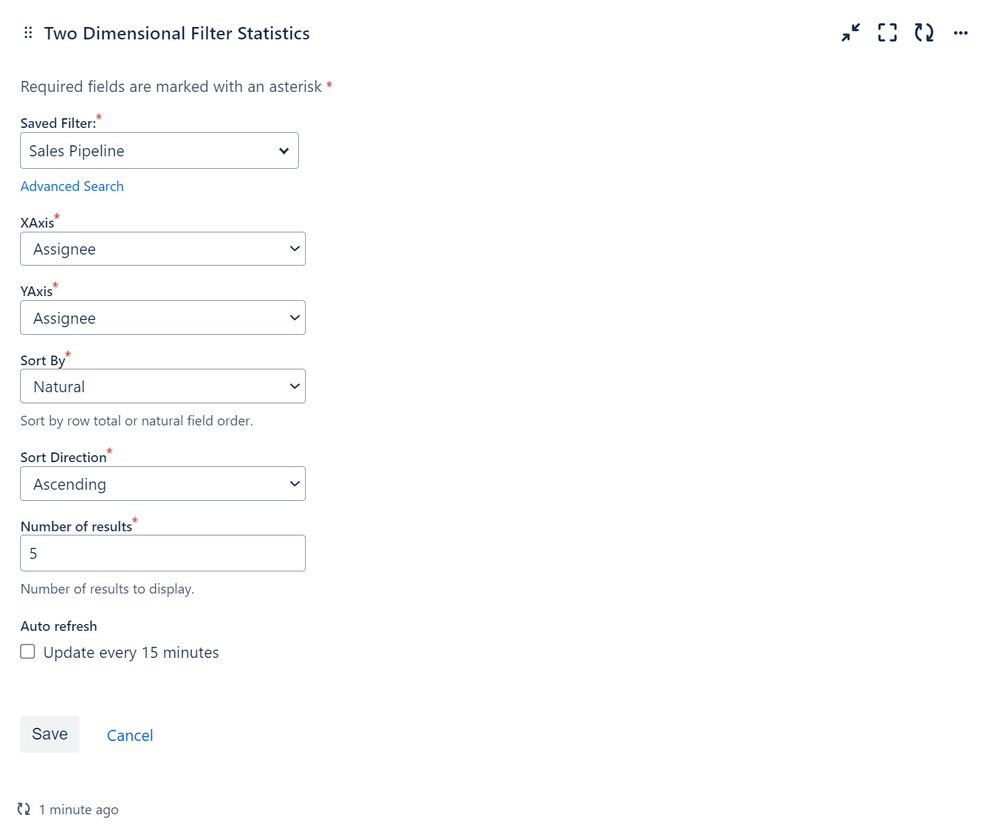Open the Sort By Natural dropdown

163,386
